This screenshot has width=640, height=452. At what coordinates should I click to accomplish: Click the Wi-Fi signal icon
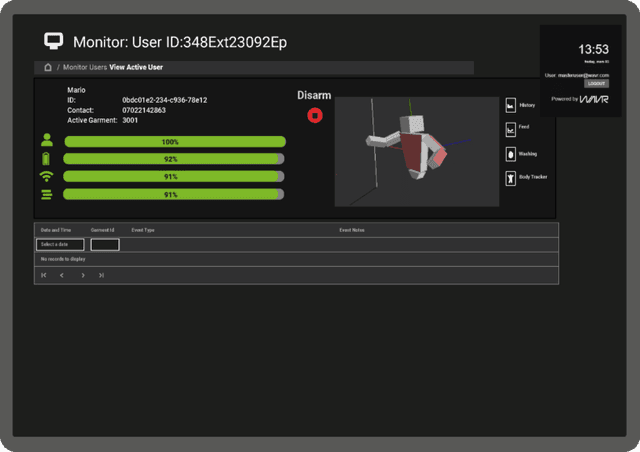tap(46, 176)
